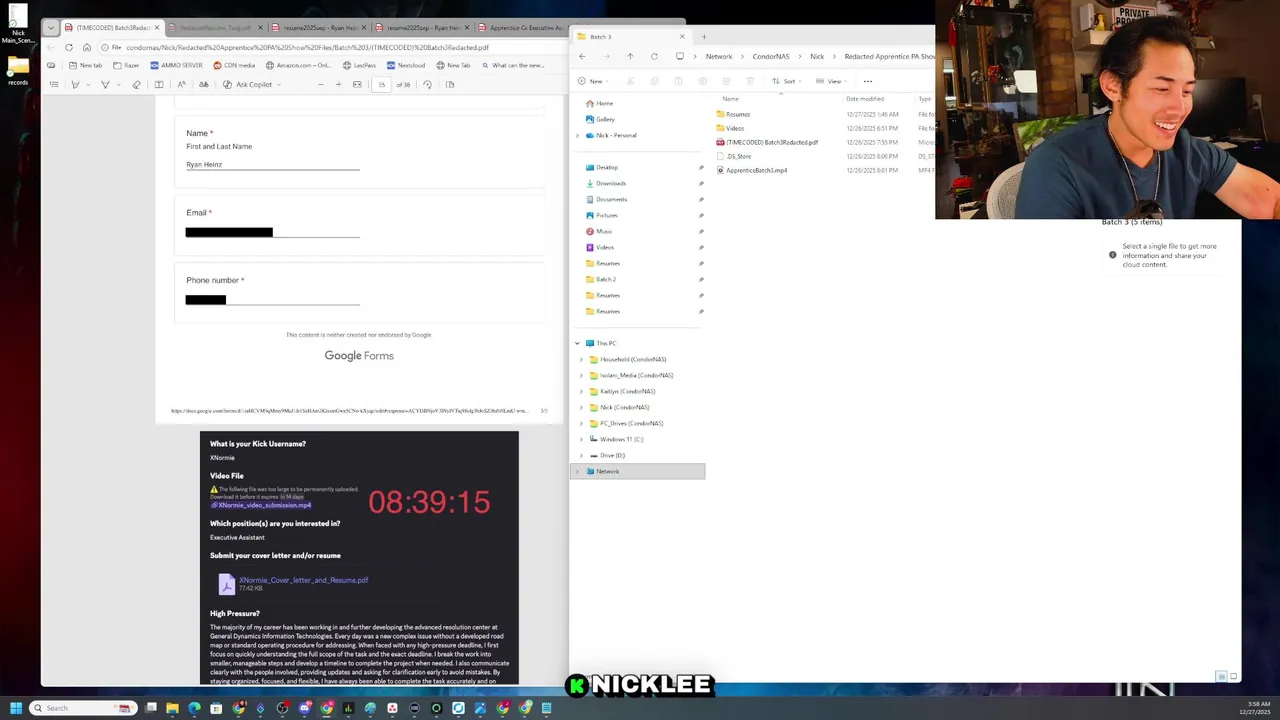Open the Nextcloud bookmark
Viewport: 1280px width, 720px height.
point(405,65)
